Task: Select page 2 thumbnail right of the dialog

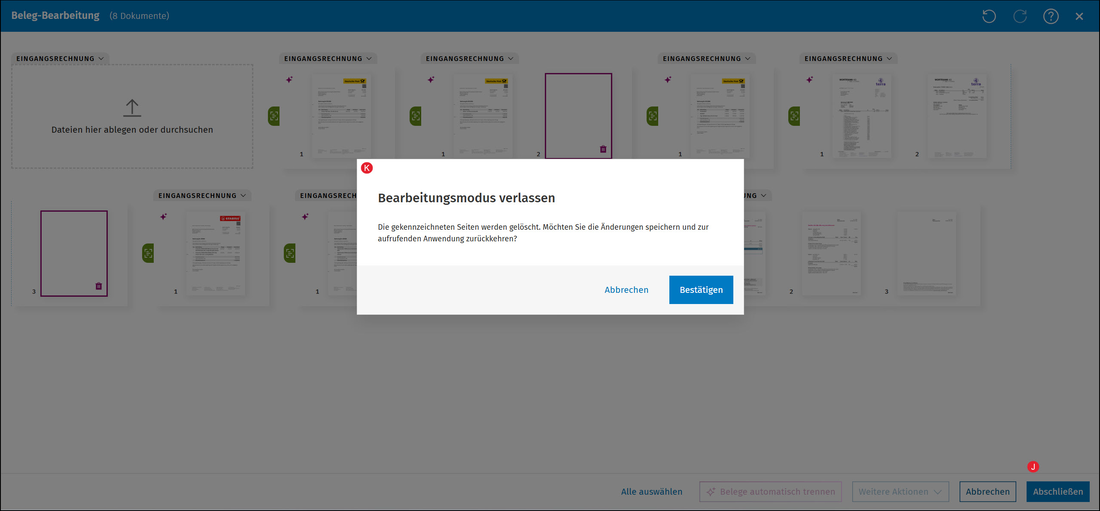Action: [831, 253]
